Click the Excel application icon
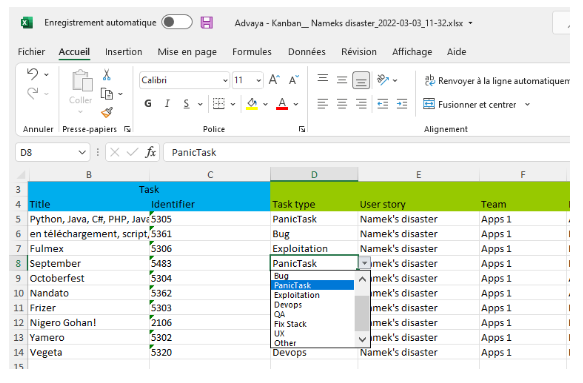 coord(26,23)
